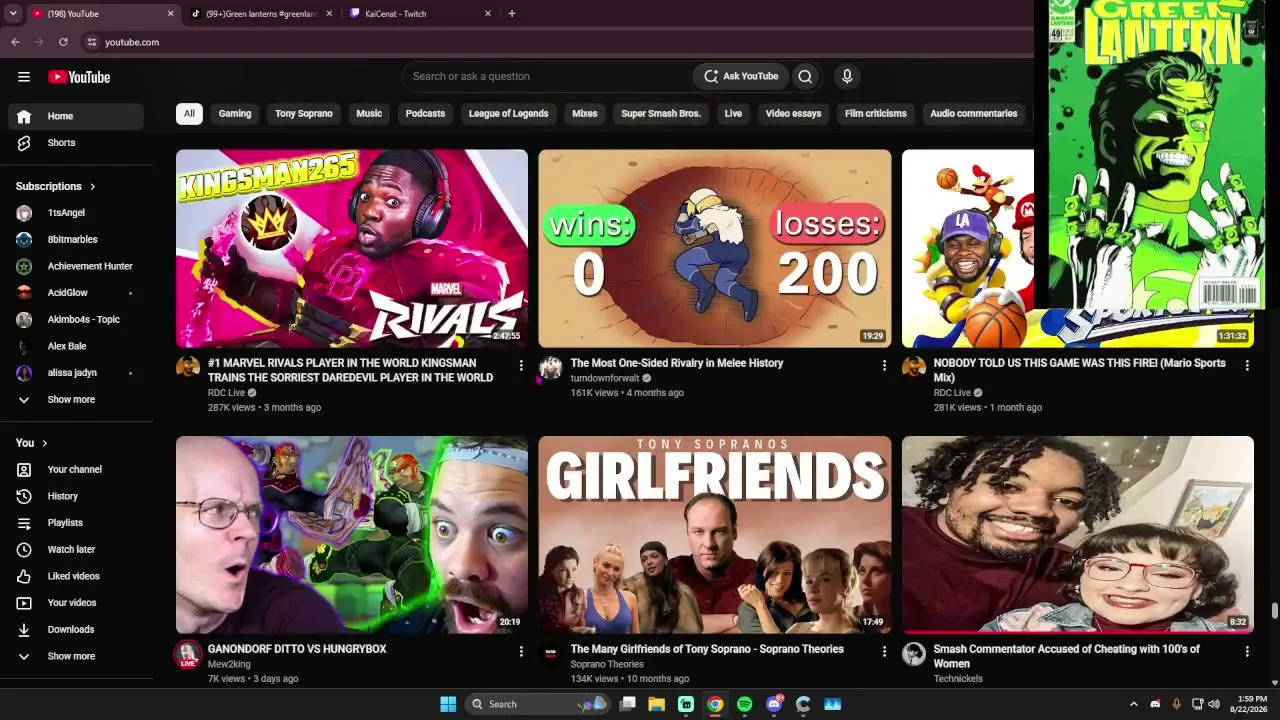This screenshot has height=720, width=1280.
Task: Play the wins 0 losses 200 thumbnail
Action: point(715,249)
